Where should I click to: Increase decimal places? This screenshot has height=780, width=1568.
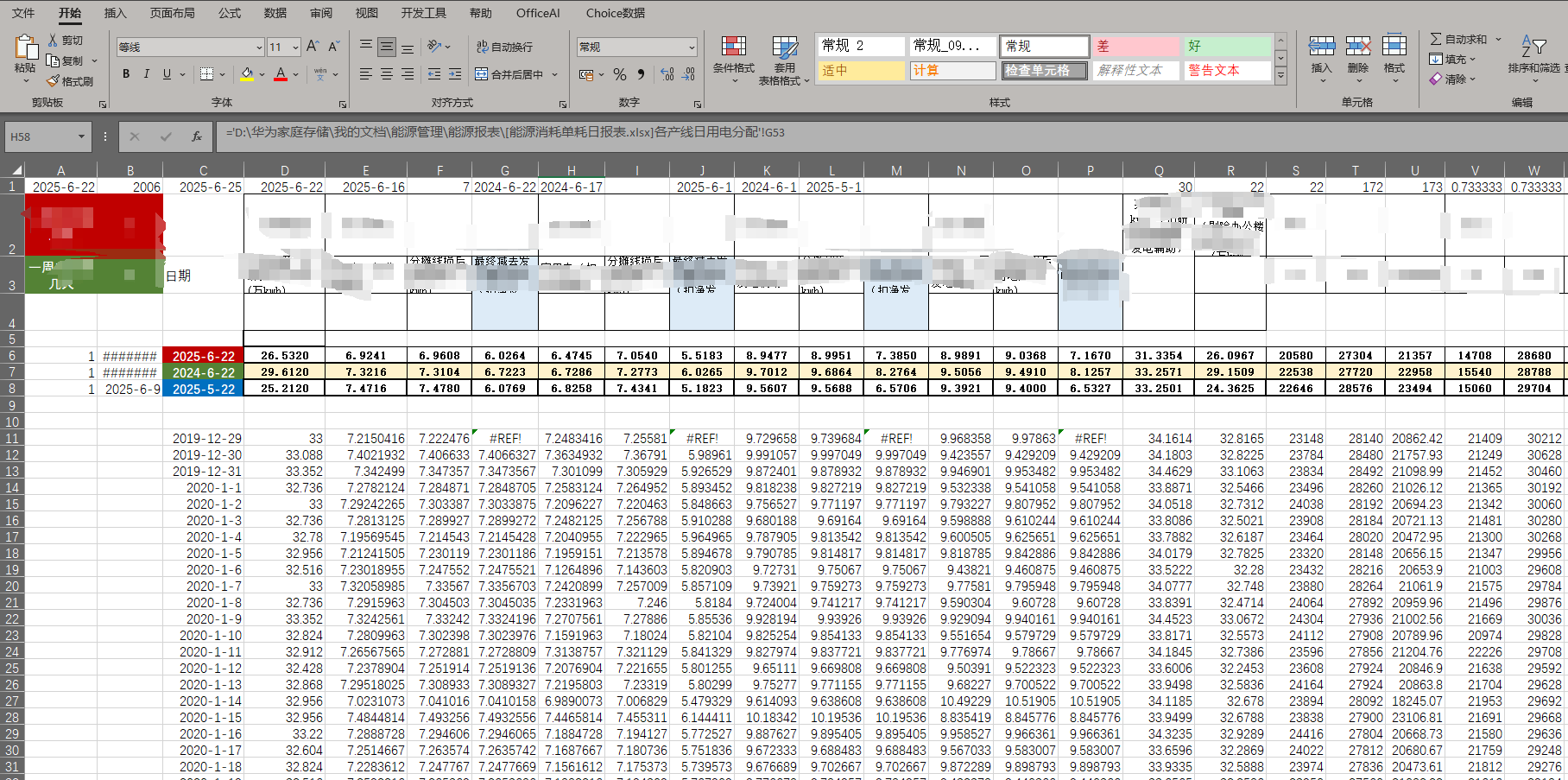pos(667,74)
